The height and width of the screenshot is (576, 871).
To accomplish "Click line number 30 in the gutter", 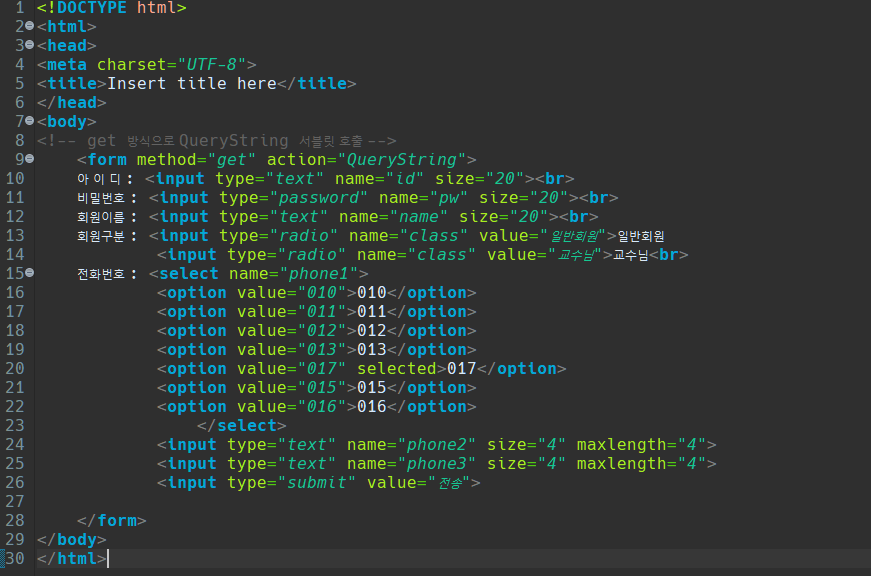I will click(15, 558).
